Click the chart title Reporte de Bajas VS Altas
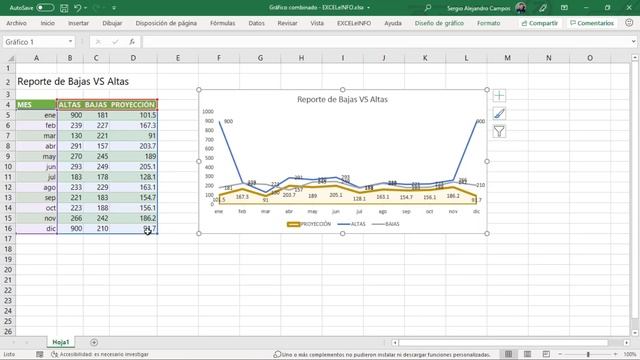Image resolution: width=640 pixels, height=360 pixels. click(x=342, y=99)
